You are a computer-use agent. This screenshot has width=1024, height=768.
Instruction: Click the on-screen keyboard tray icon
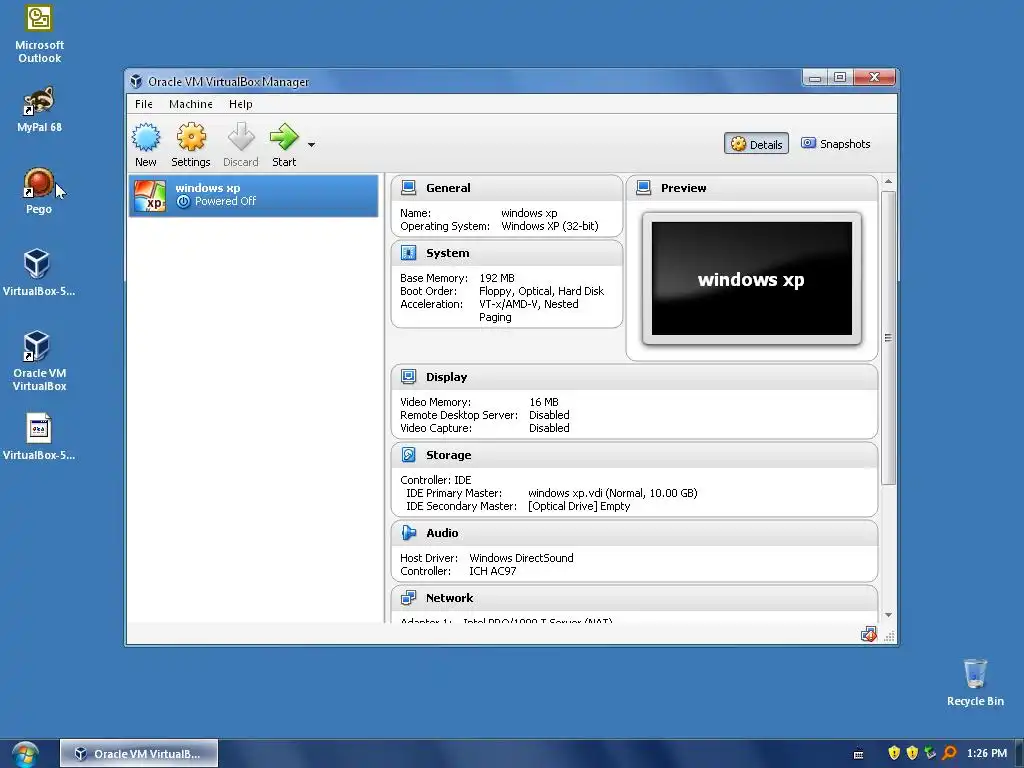click(x=859, y=754)
